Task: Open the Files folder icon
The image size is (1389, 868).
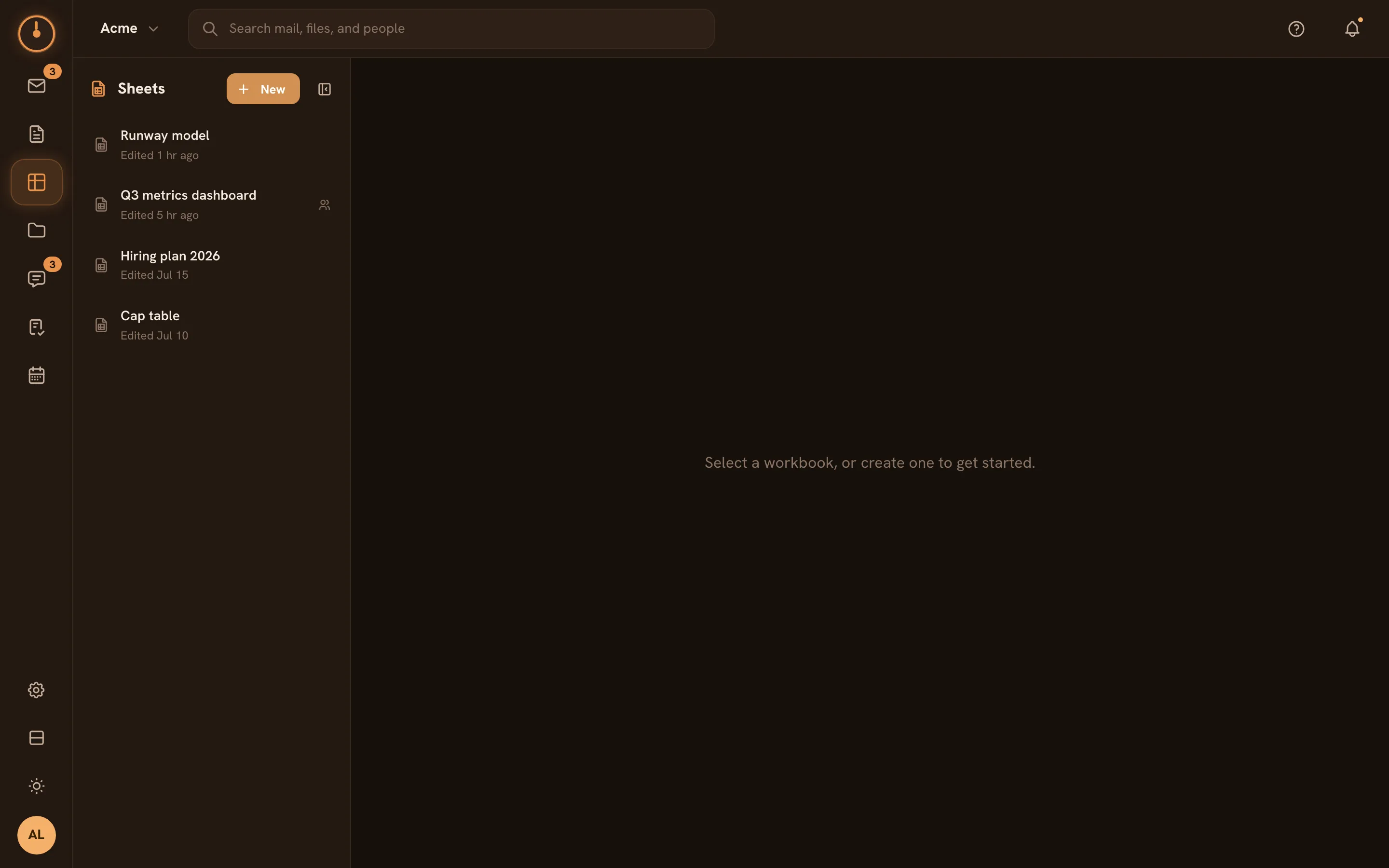Action: click(x=36, y=230)
